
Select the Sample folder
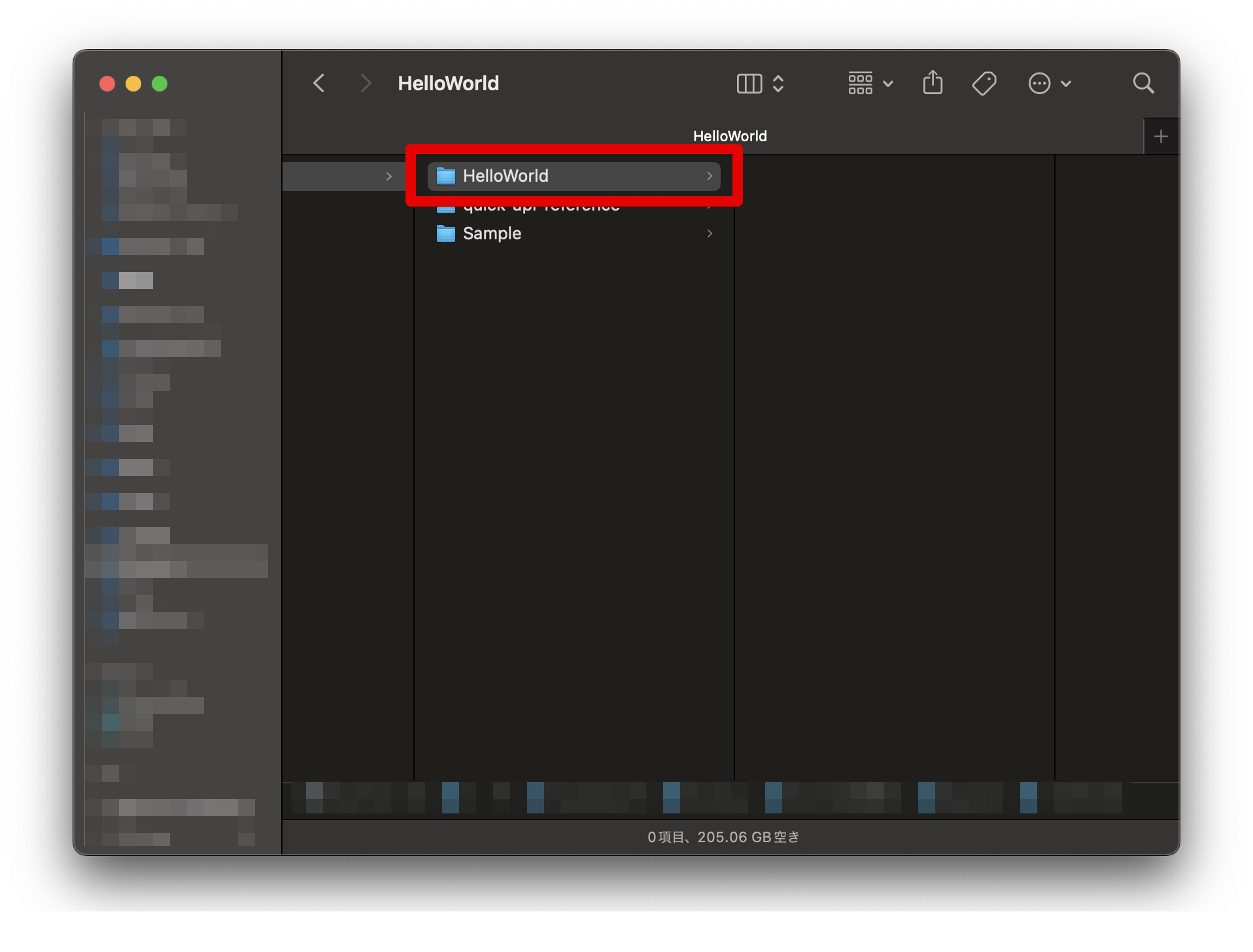[574, 233]
